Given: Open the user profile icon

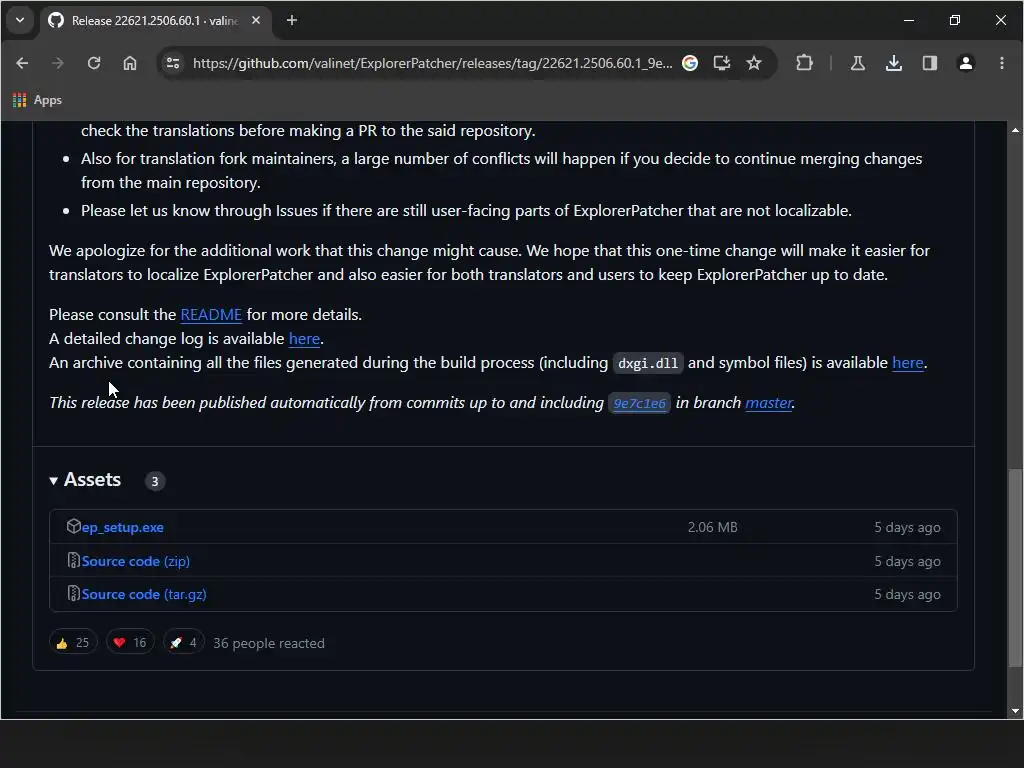Looking at the screenshot, I should (x=965, y=63).
